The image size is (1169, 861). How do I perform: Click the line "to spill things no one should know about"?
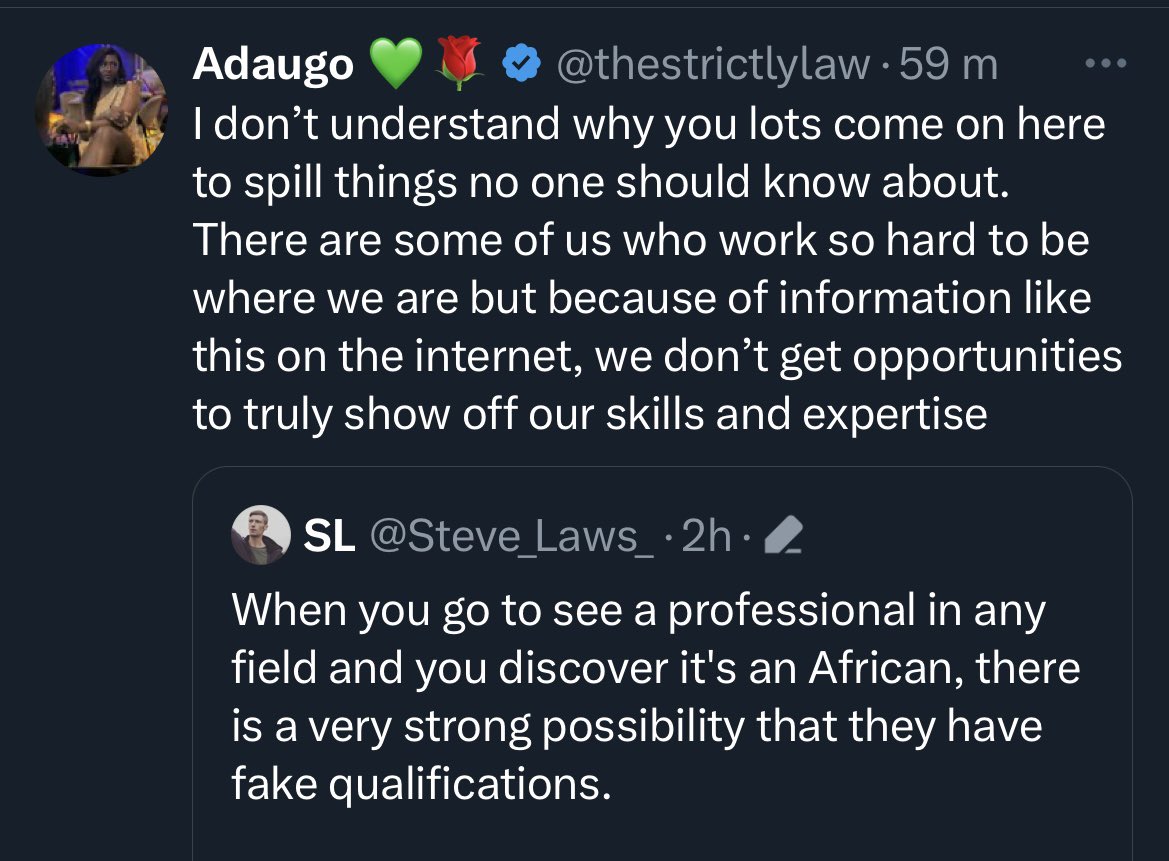(x=596, y=182)
